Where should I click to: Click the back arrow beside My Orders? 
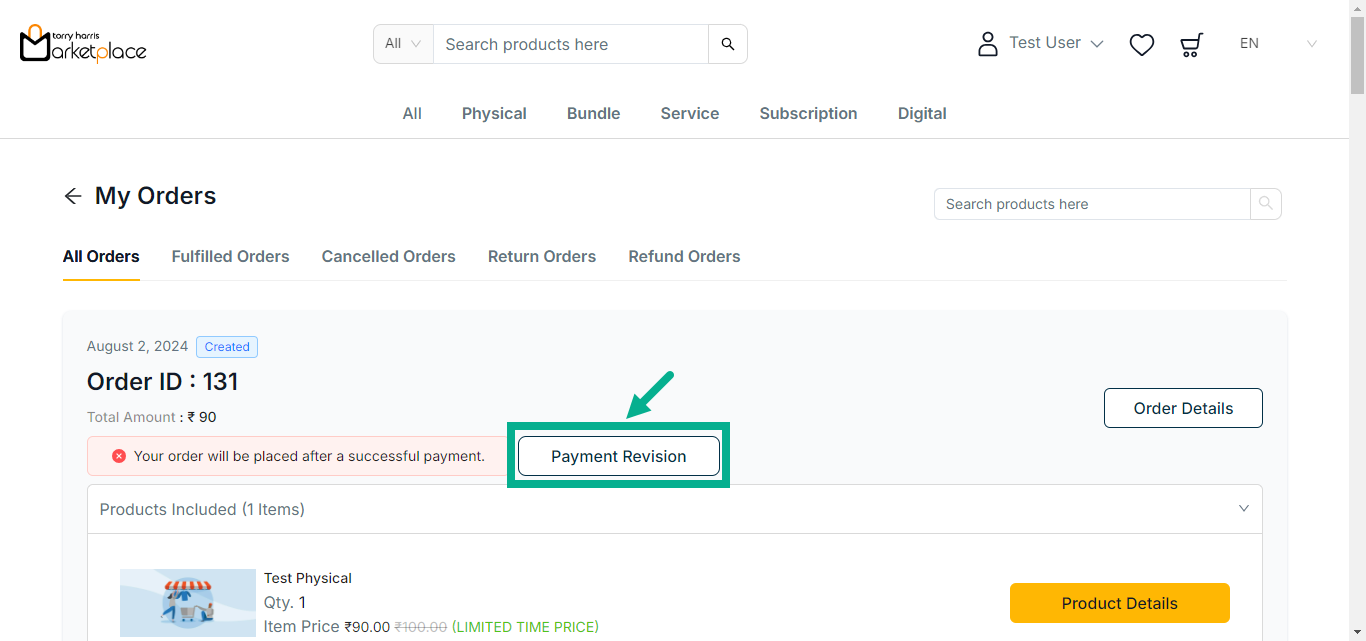pos(72,196)
